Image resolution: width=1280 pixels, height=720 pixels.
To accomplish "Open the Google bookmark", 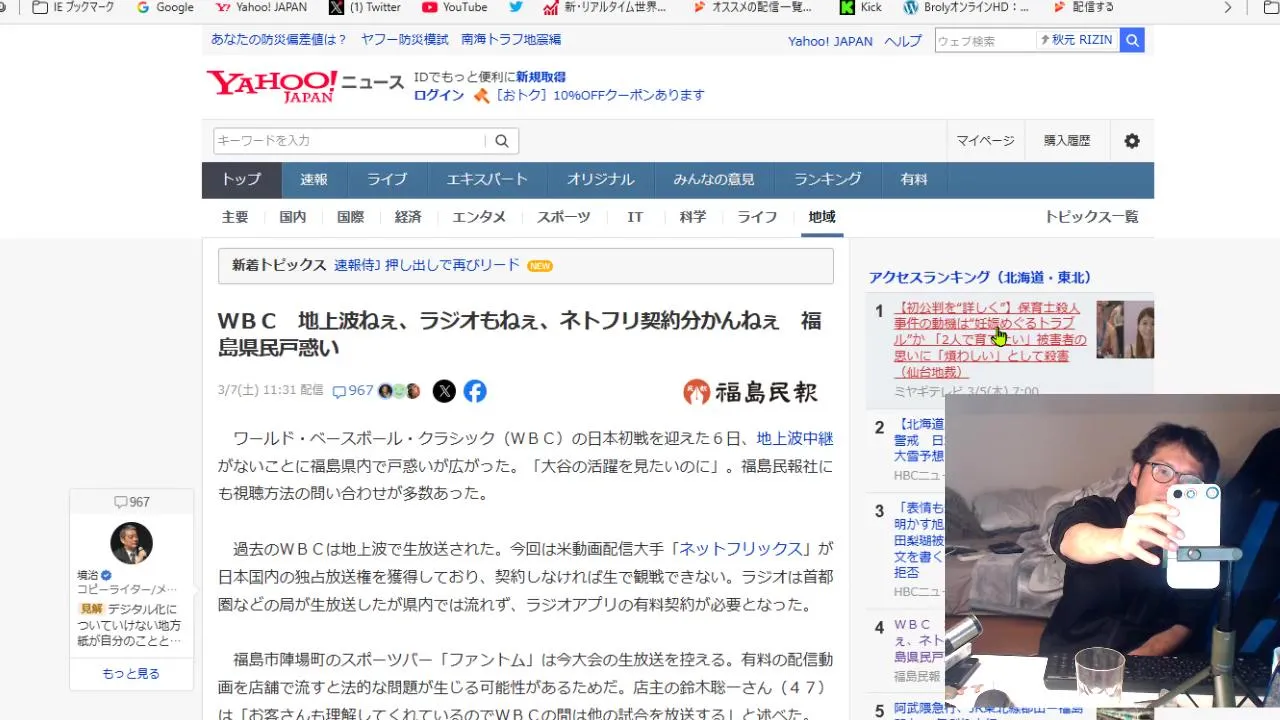I will pos(165,7).
